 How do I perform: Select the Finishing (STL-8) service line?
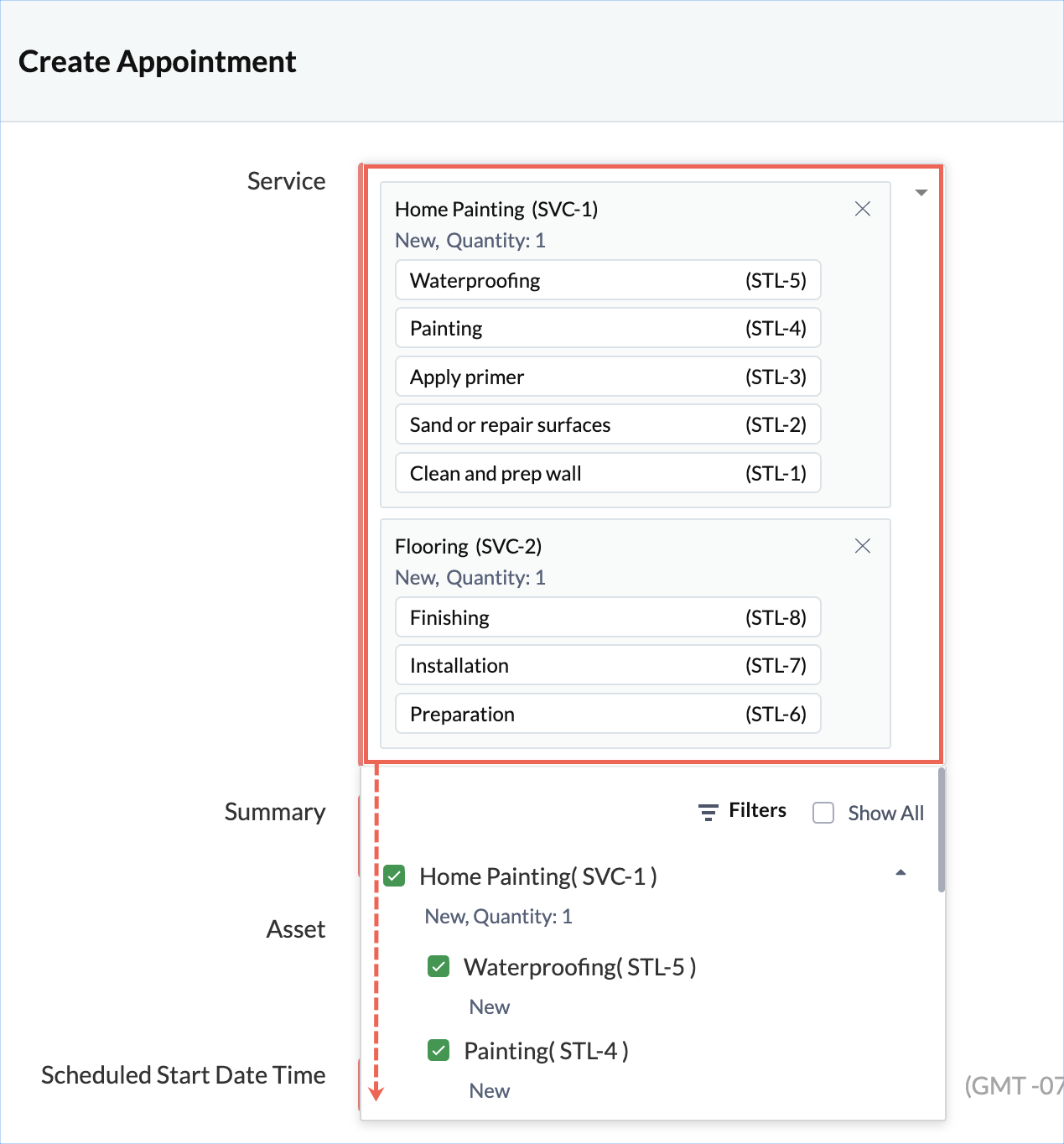pos(607,617)
